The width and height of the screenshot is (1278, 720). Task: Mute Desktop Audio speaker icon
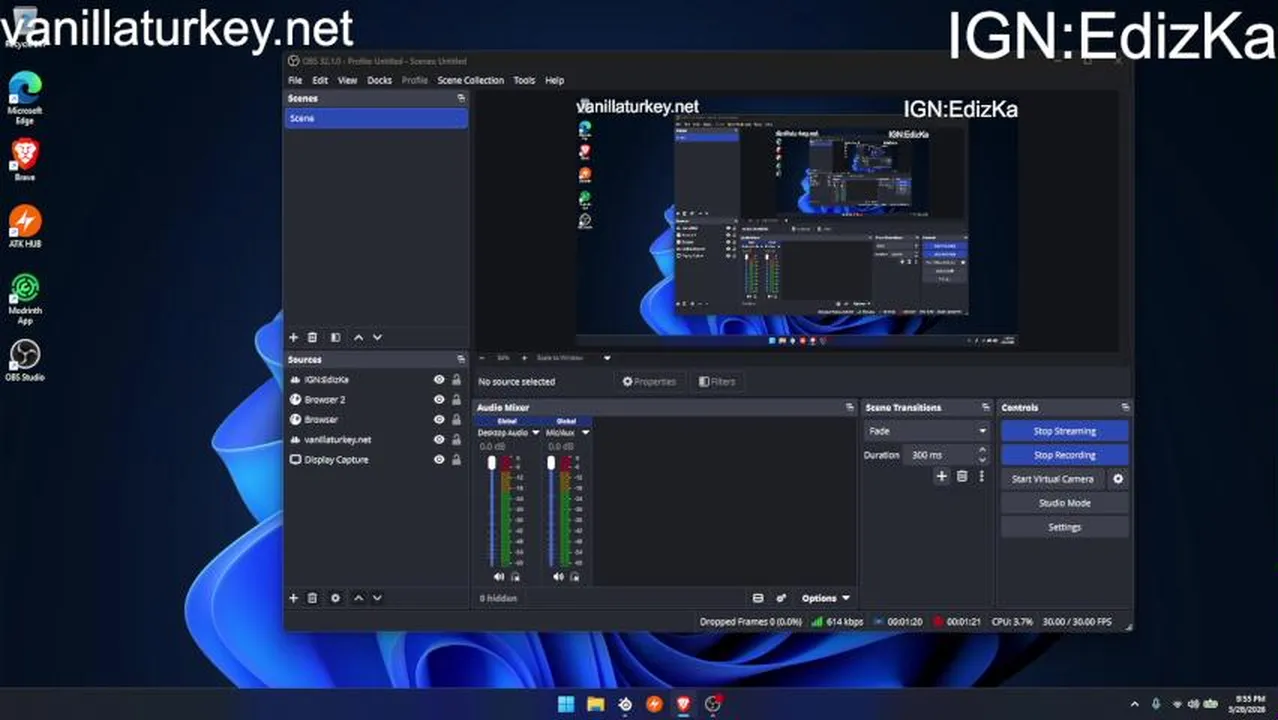pos(499,577)
